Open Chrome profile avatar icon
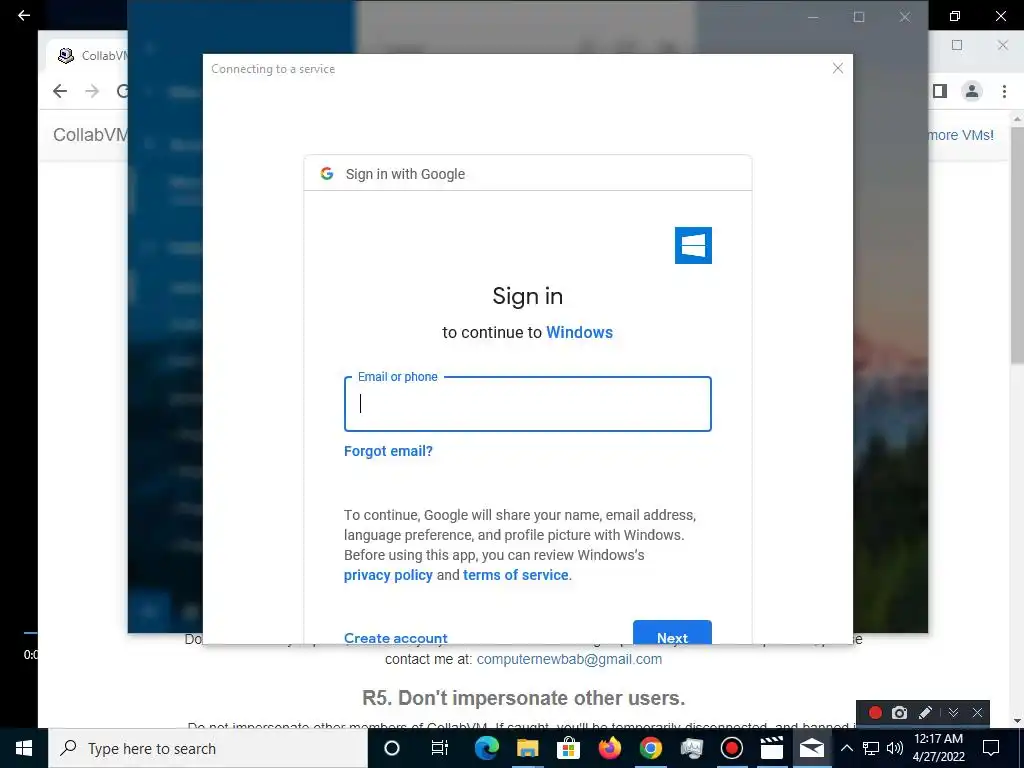The width and height of the screenshot is (1024, 768). click(x=972, y=91)
